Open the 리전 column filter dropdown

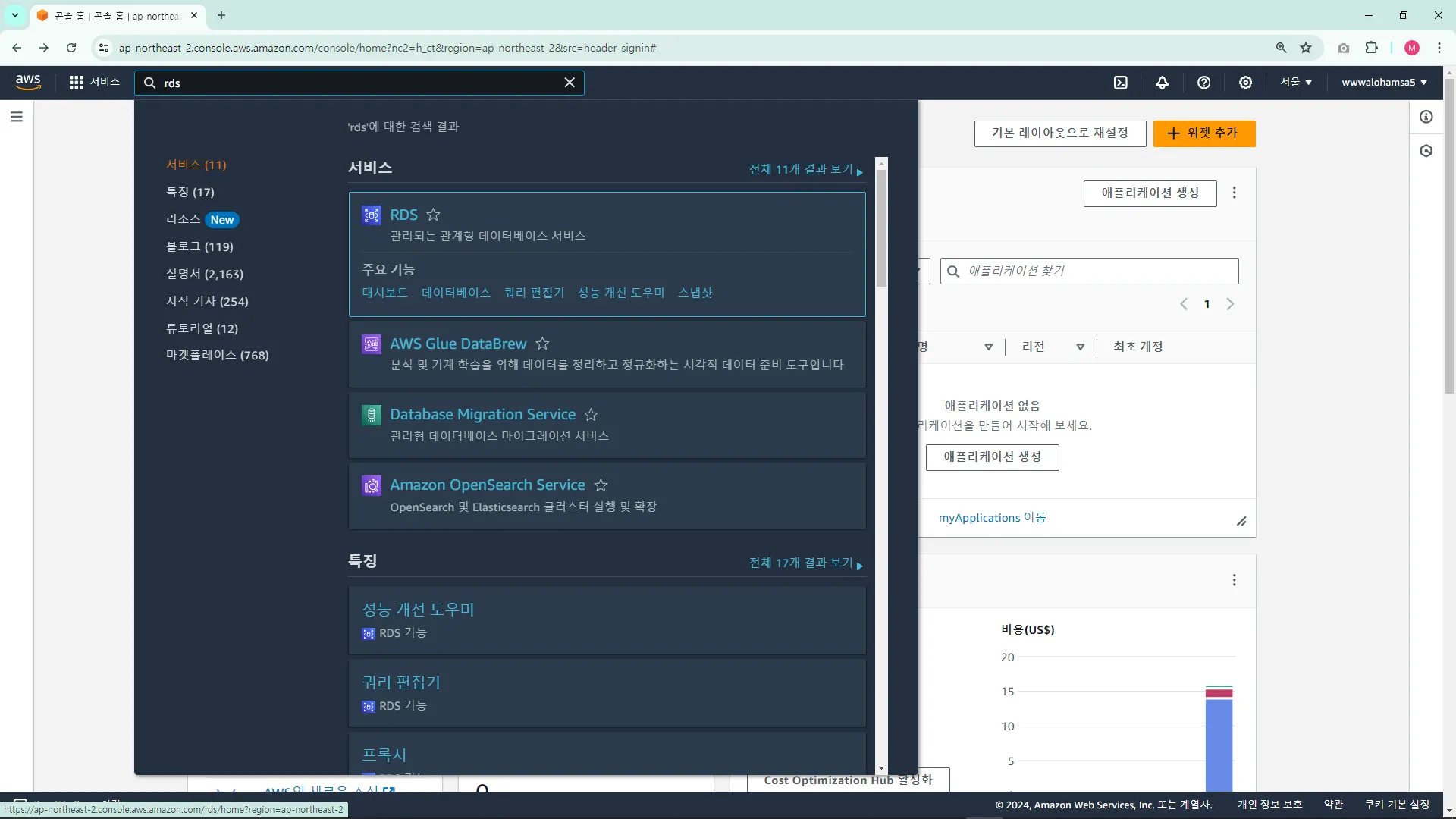tap(1080, 347)
